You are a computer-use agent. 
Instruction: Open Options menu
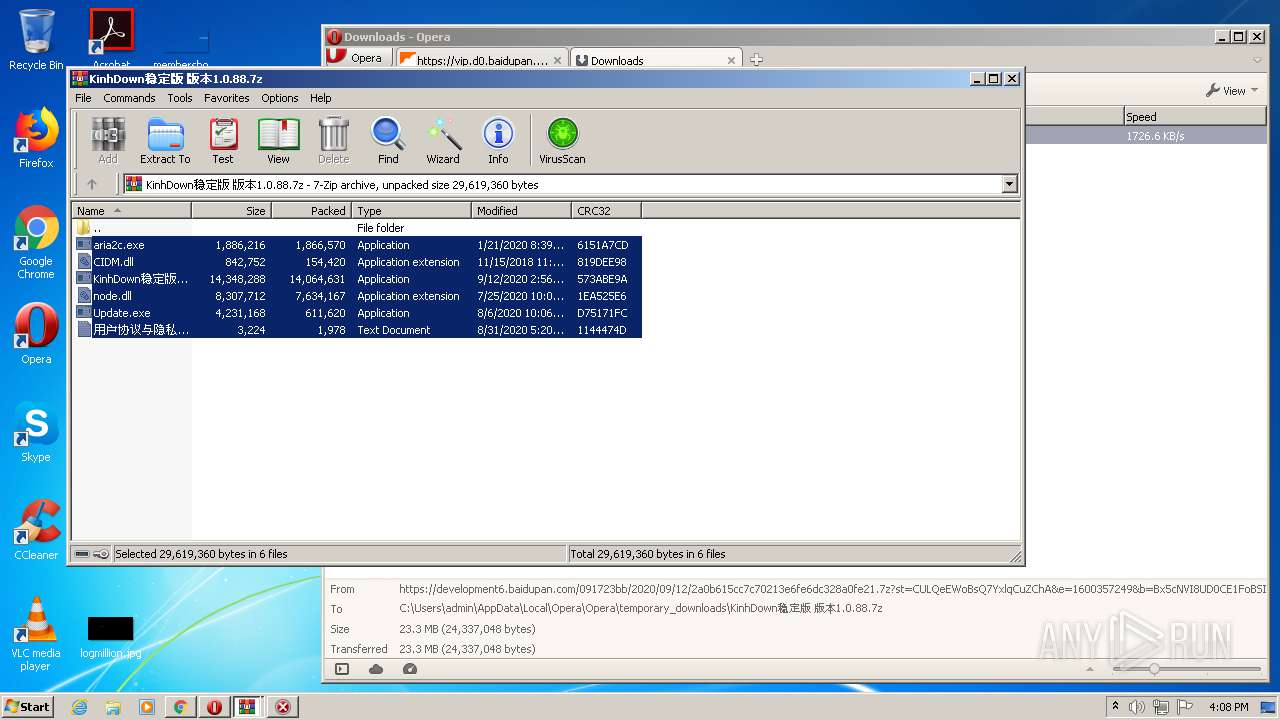click(x=280, y=98)
